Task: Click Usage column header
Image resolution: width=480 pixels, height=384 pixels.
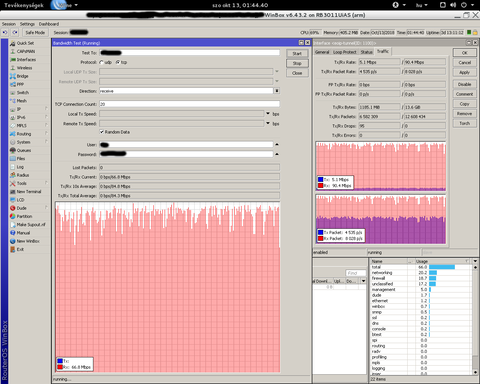Action: point(442,261)
